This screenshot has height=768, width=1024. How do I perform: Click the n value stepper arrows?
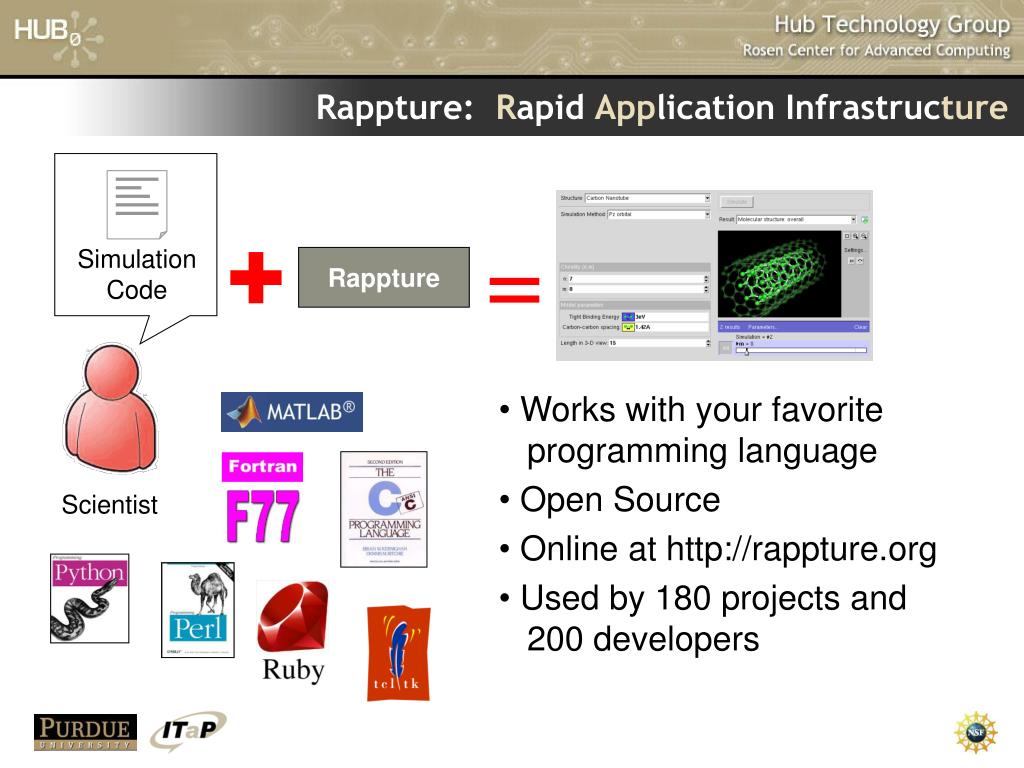[706, 279]
